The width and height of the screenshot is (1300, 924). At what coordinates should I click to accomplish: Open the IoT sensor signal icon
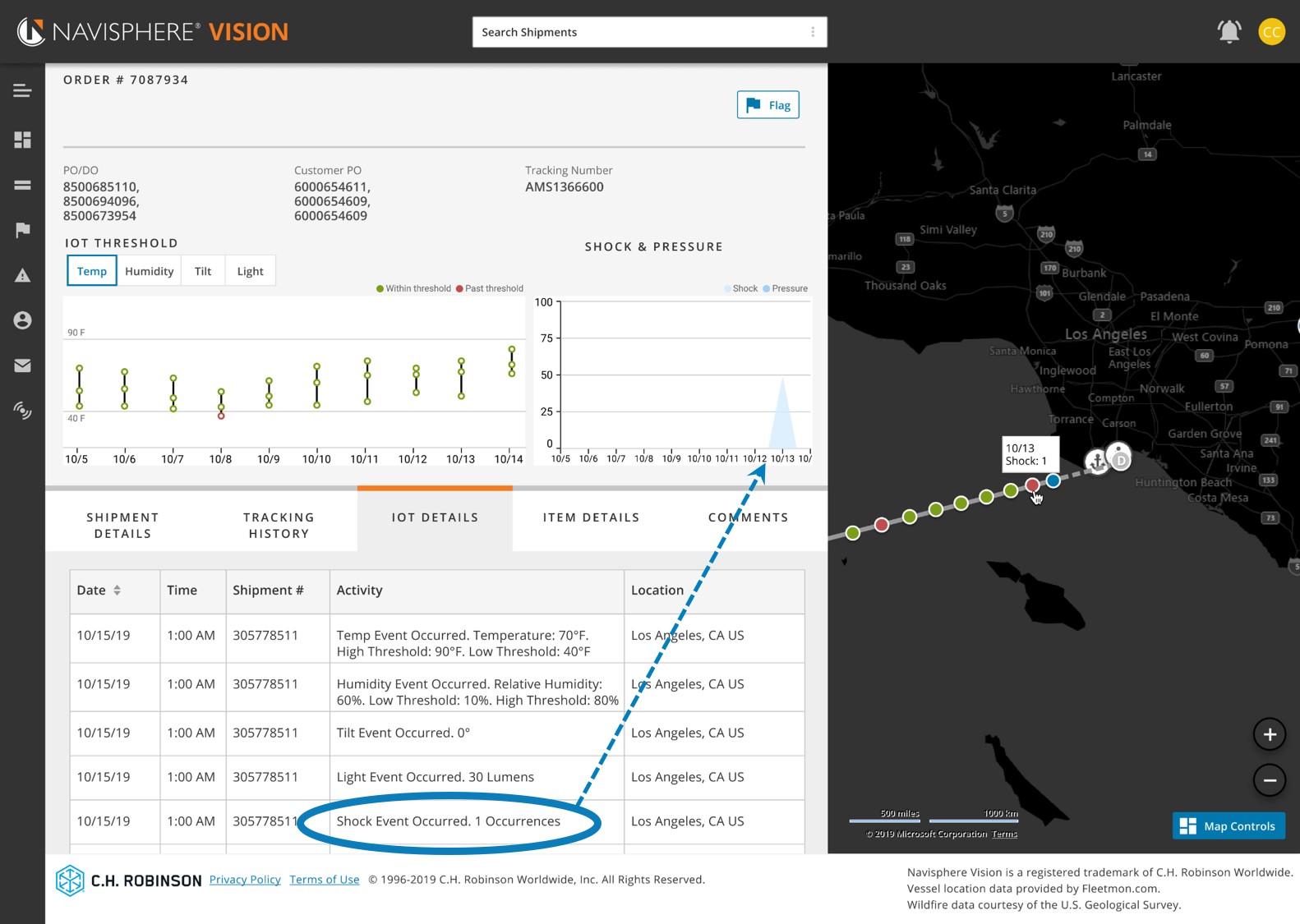point(22,410)
